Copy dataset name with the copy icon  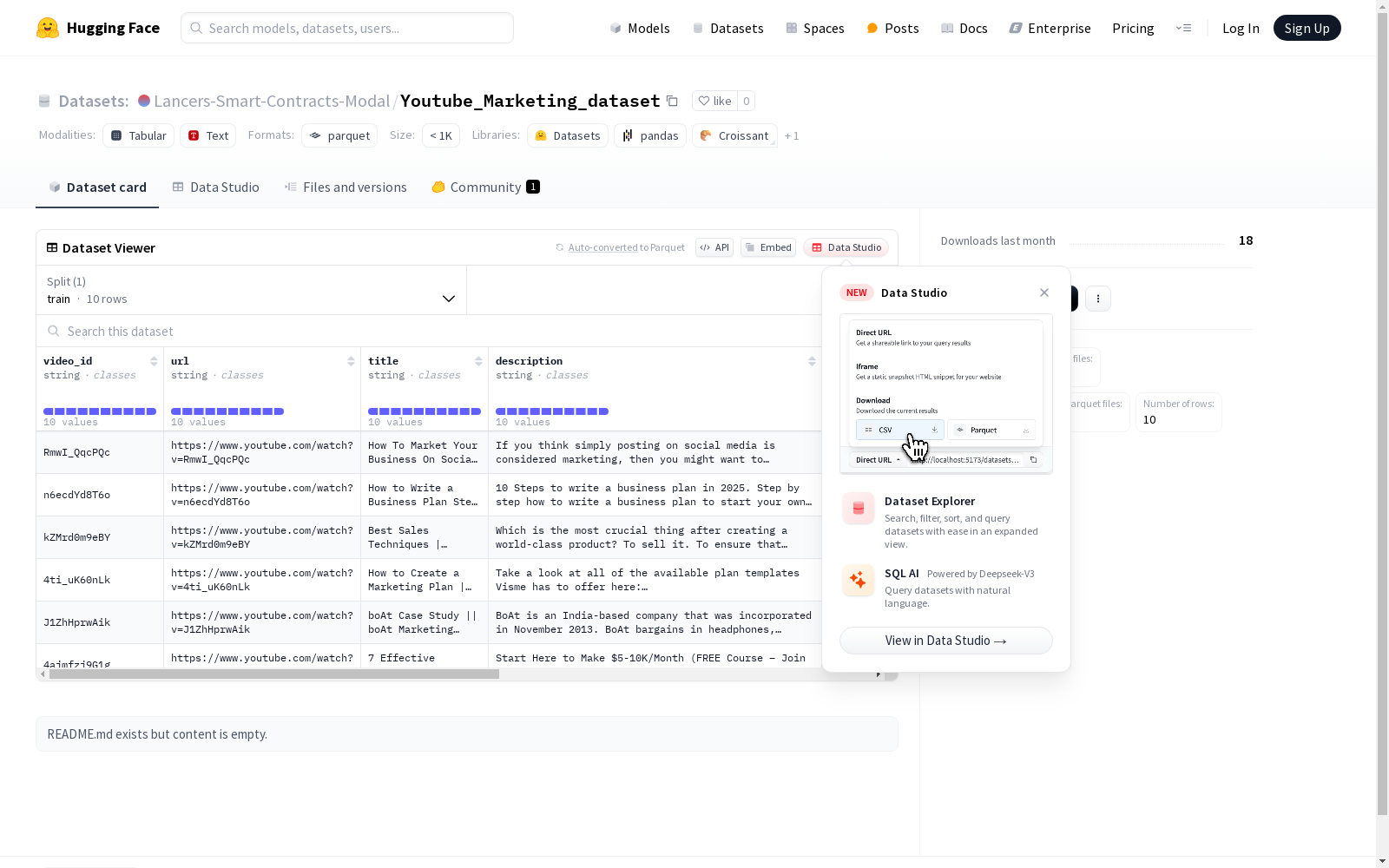point(672,101)
